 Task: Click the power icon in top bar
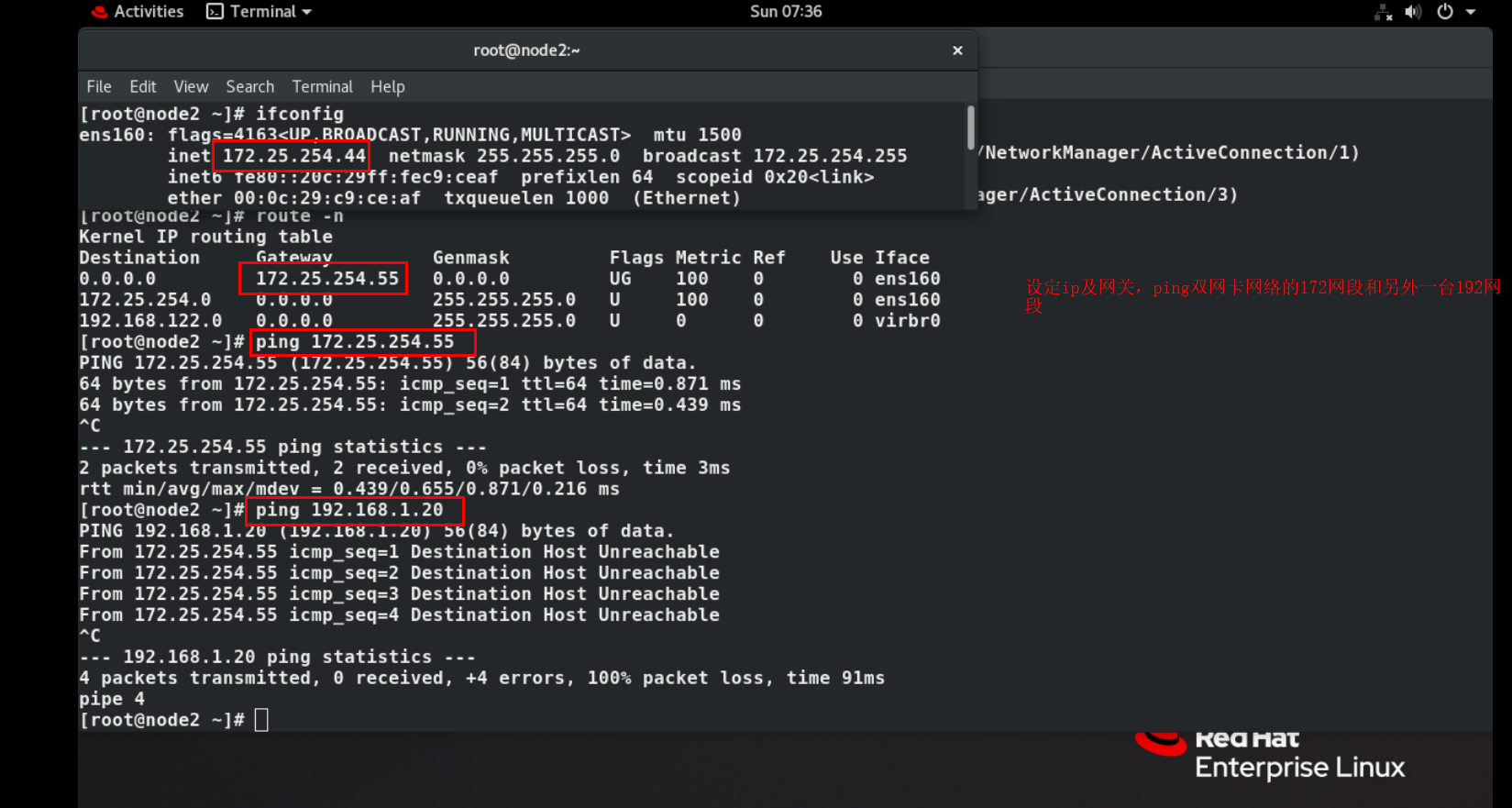1445,12
